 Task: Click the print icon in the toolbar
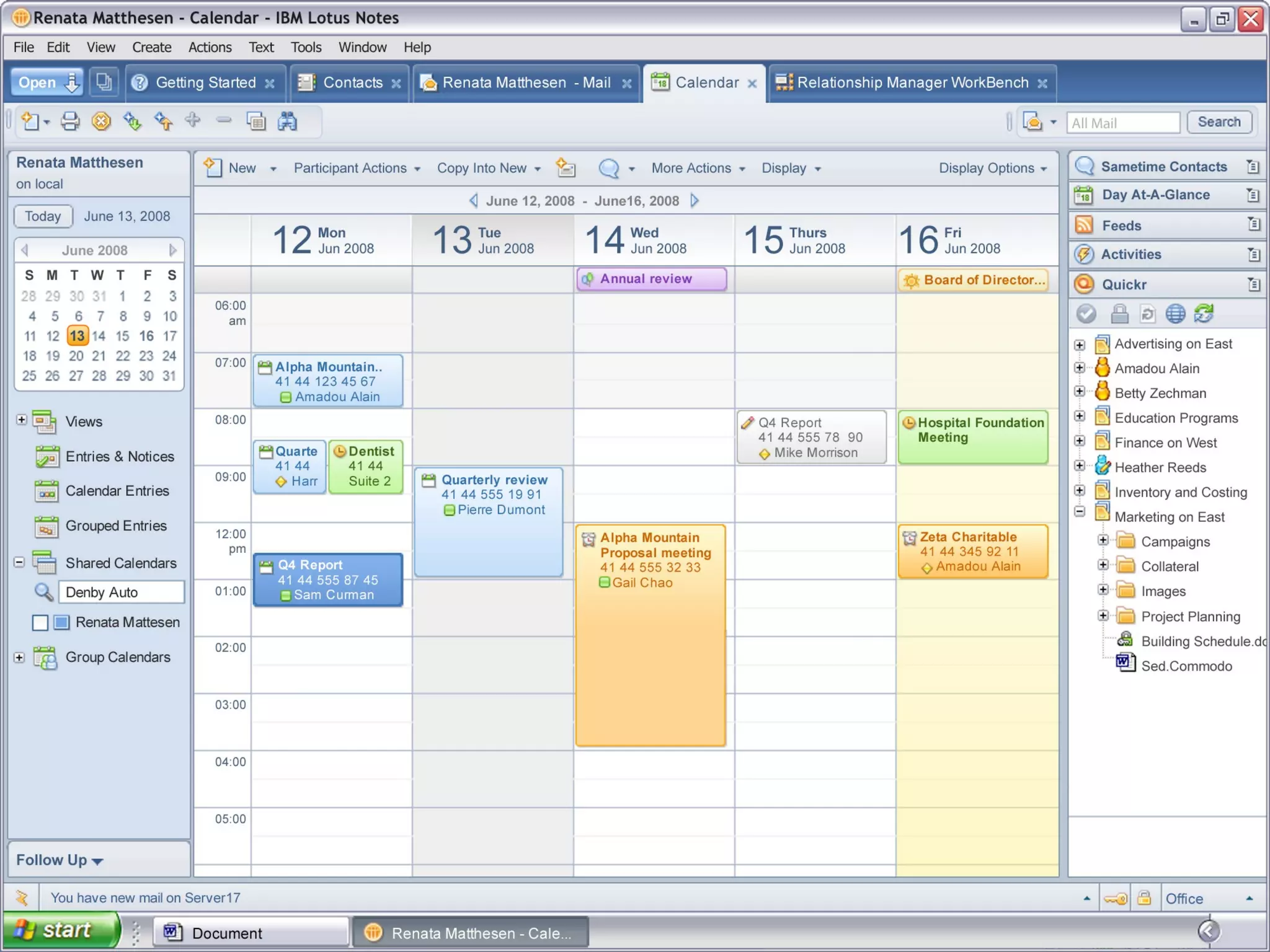pyautogui.click(x=70, y=121)
